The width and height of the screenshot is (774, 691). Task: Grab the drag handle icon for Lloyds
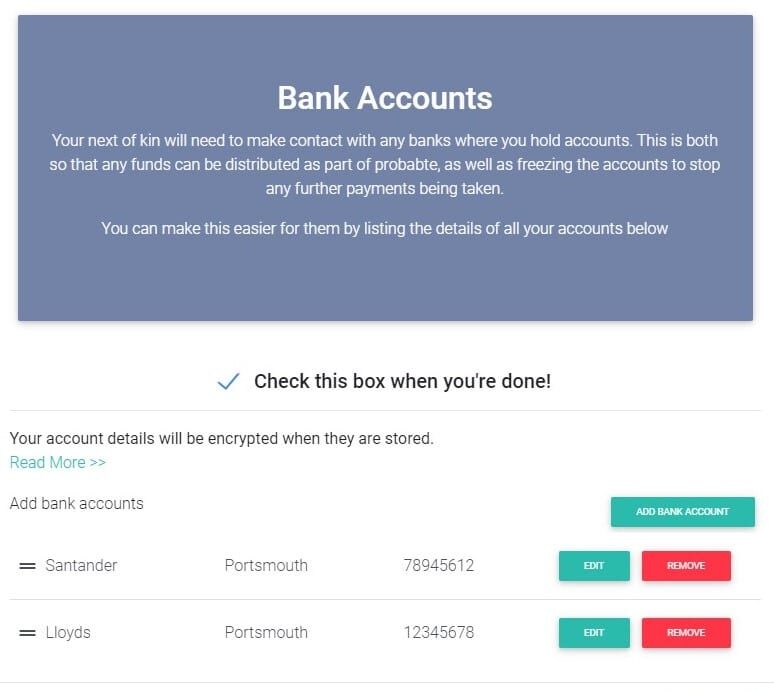(27, 633)
